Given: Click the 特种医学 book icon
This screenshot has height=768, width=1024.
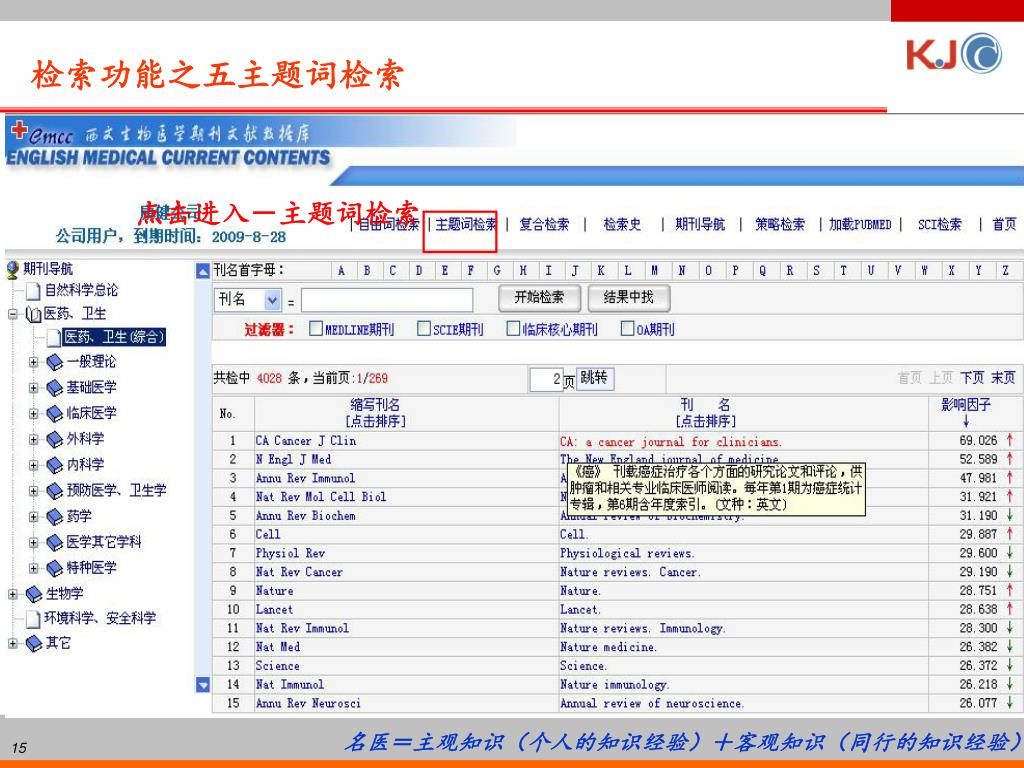Looking at the screenshot, I should pos(55,568).
